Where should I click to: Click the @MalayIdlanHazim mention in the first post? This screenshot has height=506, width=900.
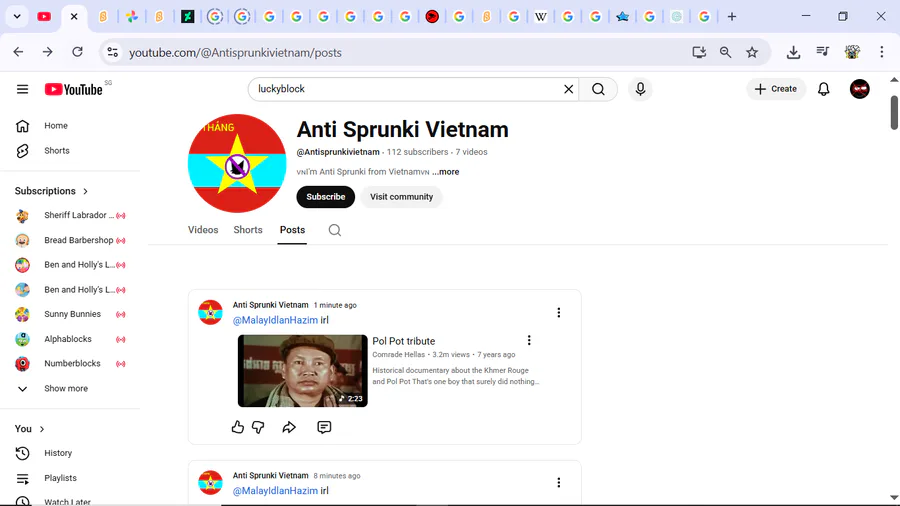coord(275,320)
